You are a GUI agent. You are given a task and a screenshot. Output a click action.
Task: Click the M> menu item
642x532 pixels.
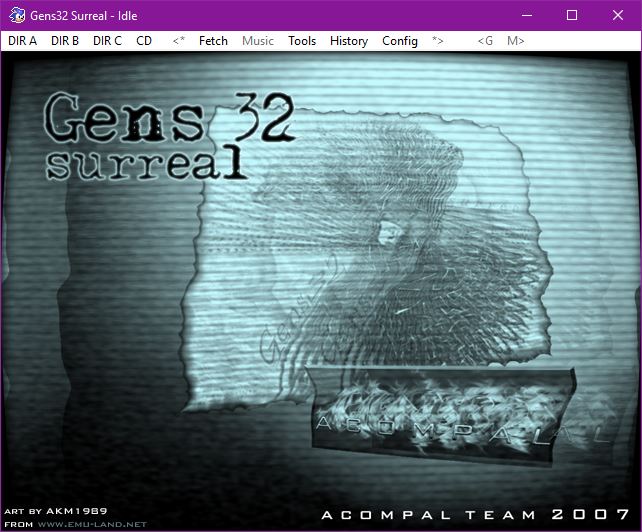tap(515, 41)
